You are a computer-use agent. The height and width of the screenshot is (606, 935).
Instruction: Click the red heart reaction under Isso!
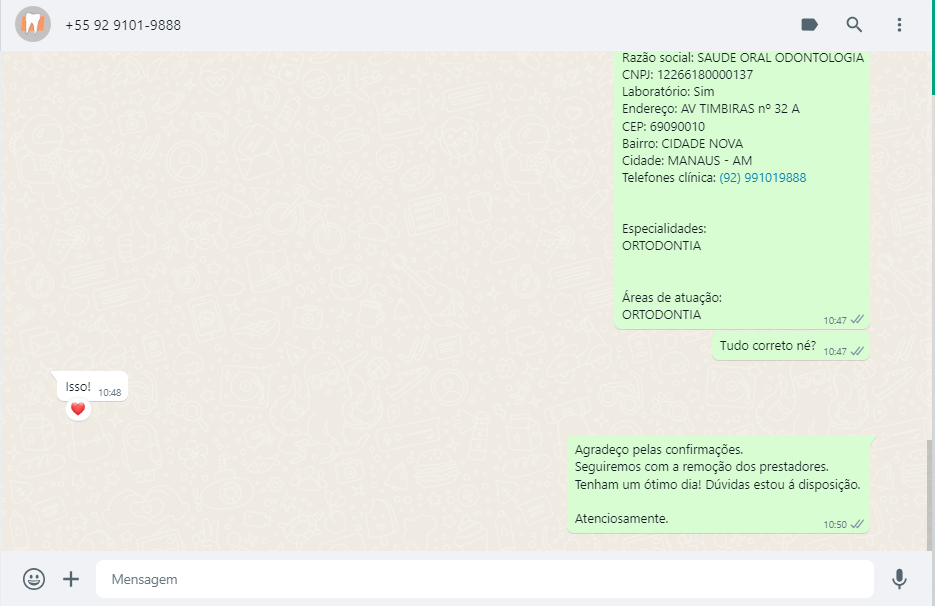point(78,409)
